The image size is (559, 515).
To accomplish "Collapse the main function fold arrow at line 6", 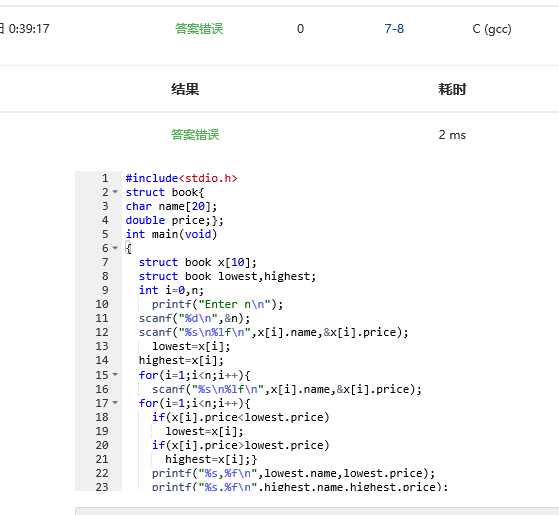I will [x=115, y=247].
